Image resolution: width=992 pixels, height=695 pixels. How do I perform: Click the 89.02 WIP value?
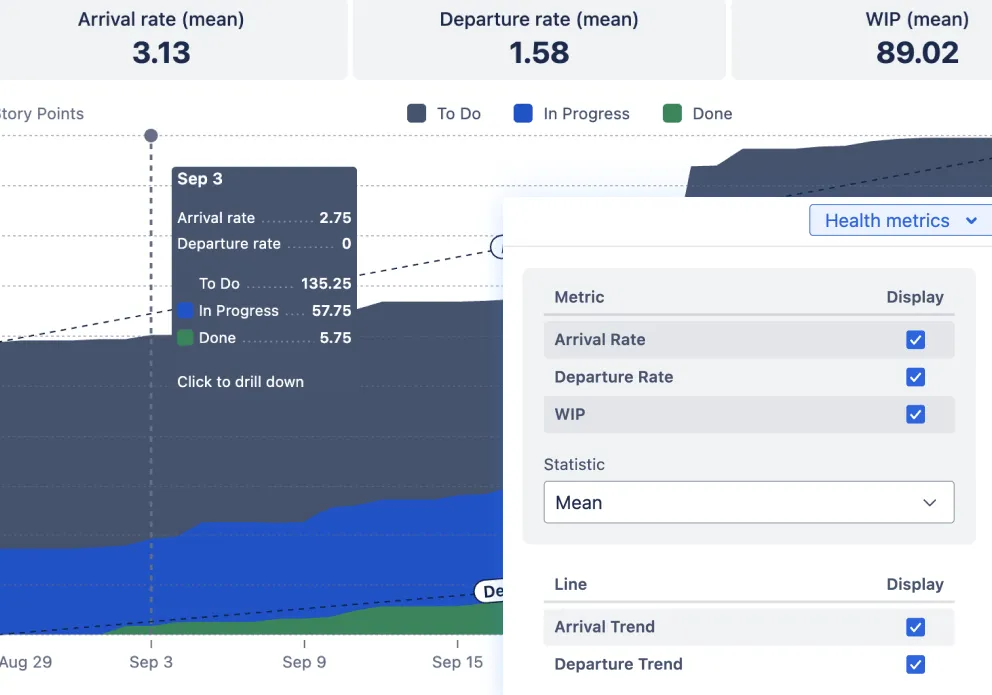pyautogui.click(x=917, y=52)
